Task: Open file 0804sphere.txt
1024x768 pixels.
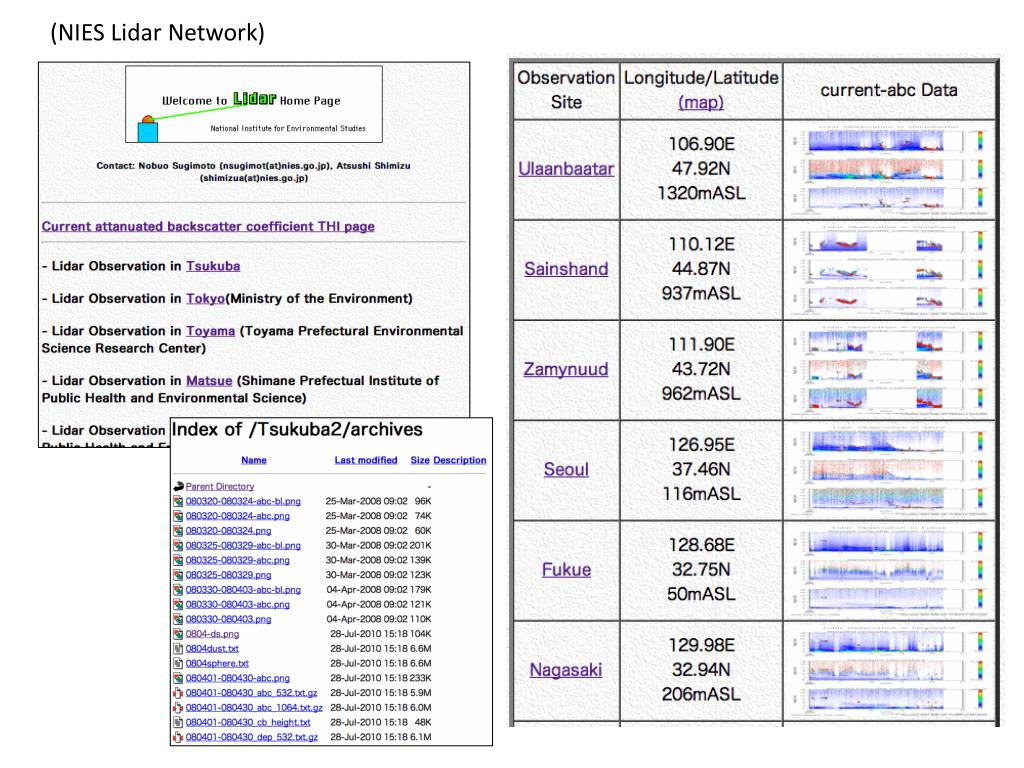Action: [217, 663]
